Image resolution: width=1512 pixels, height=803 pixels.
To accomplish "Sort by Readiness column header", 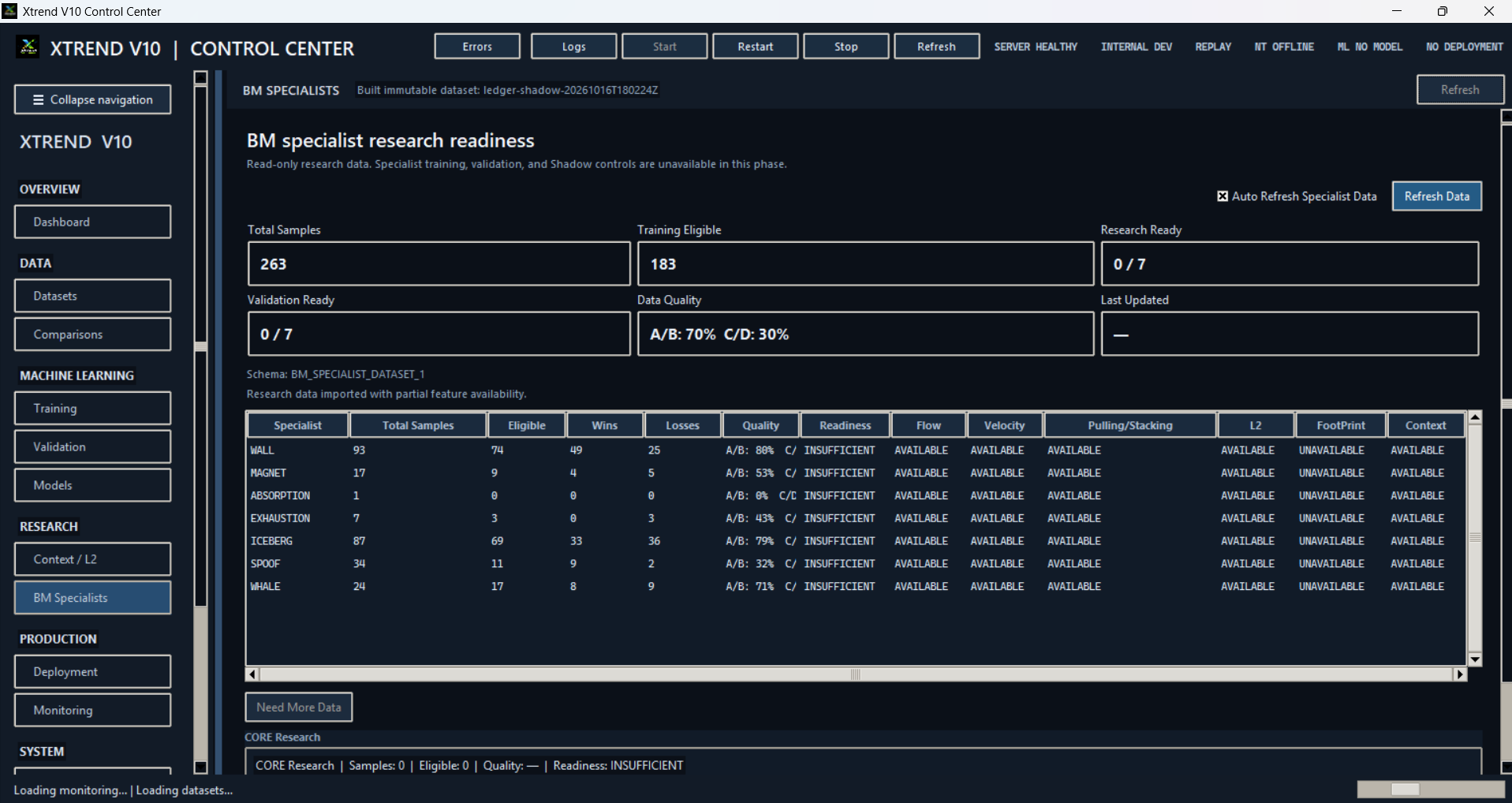I will [846, 425].
